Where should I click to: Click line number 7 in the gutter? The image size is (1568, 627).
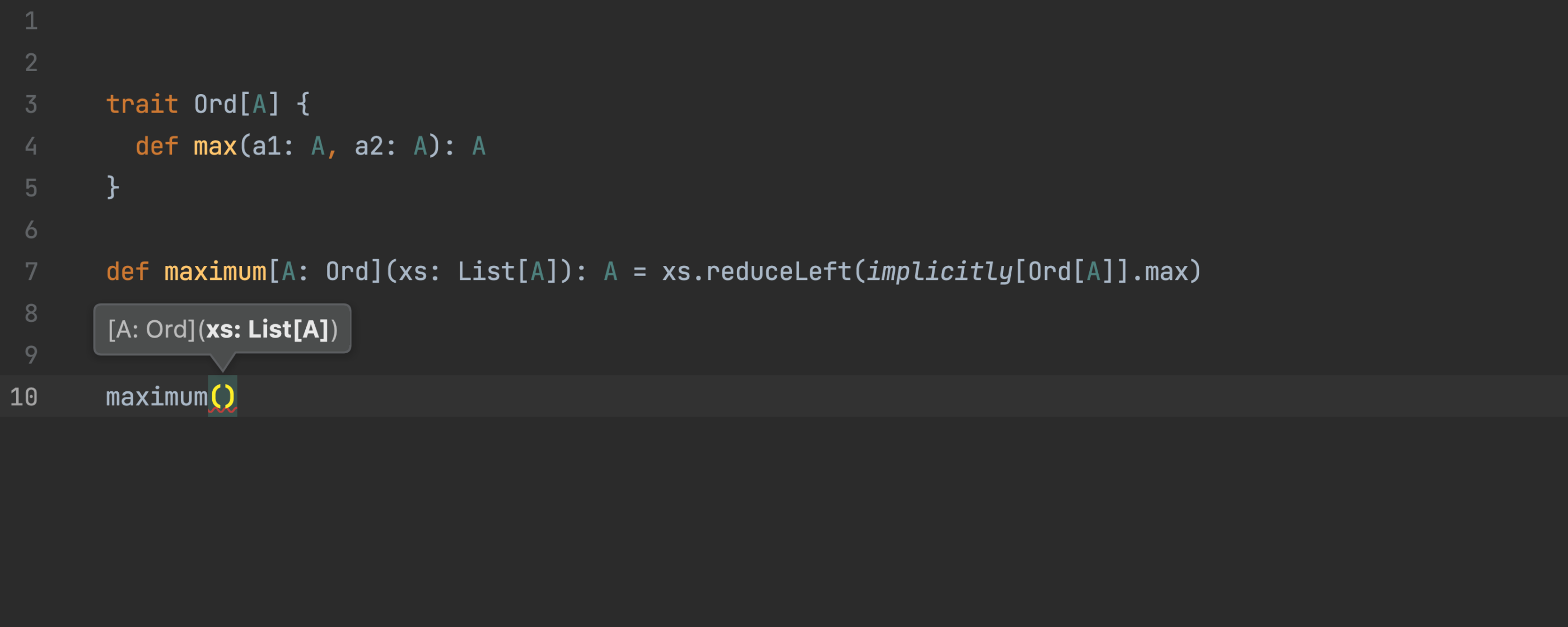31,272
